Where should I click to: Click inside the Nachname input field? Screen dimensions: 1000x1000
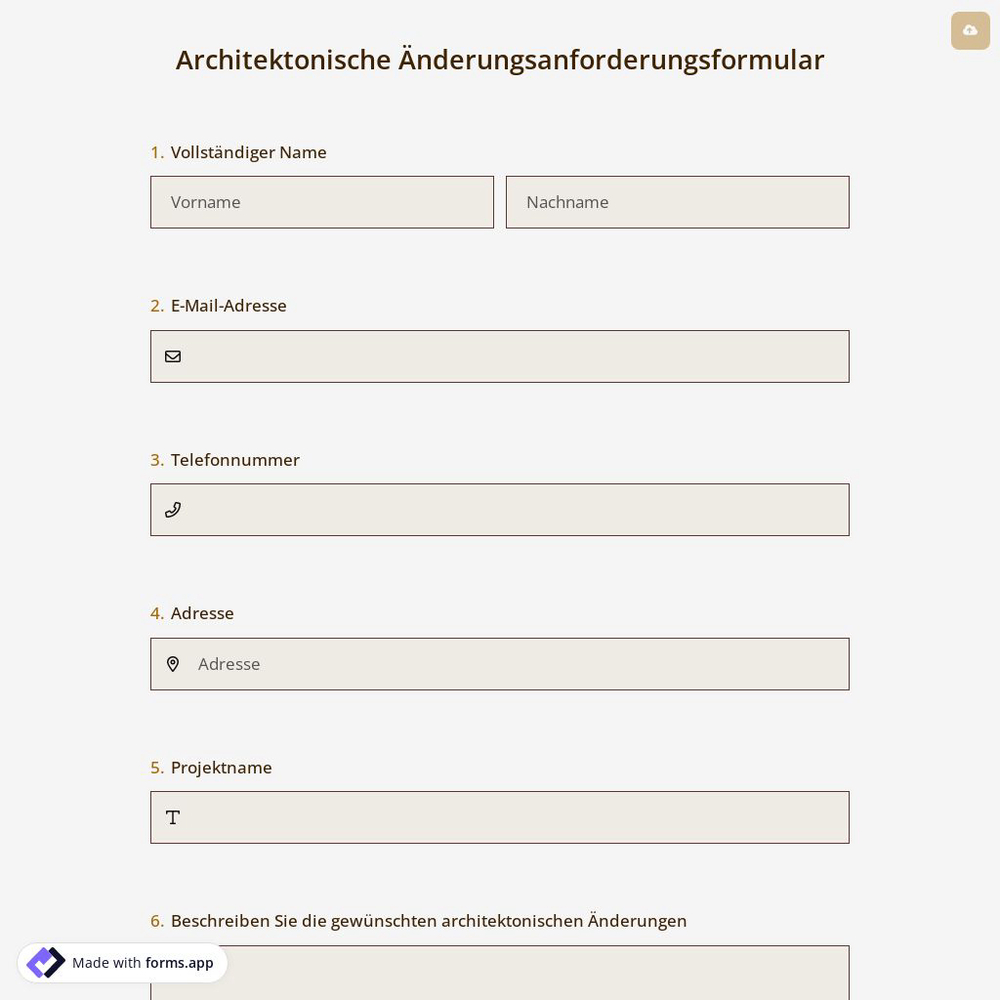pos(677,202)
